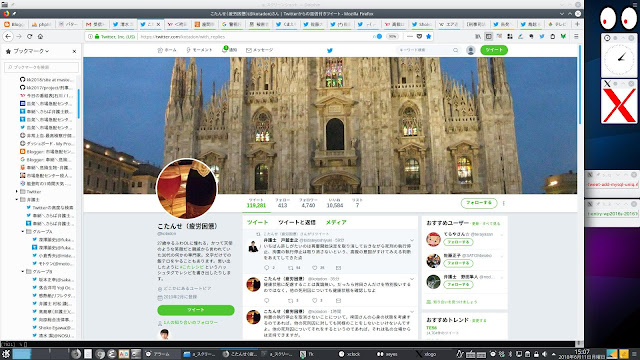640x360 pixels.
Task: Click the green extension icon in toolbar
Action: tap(563, 36)
